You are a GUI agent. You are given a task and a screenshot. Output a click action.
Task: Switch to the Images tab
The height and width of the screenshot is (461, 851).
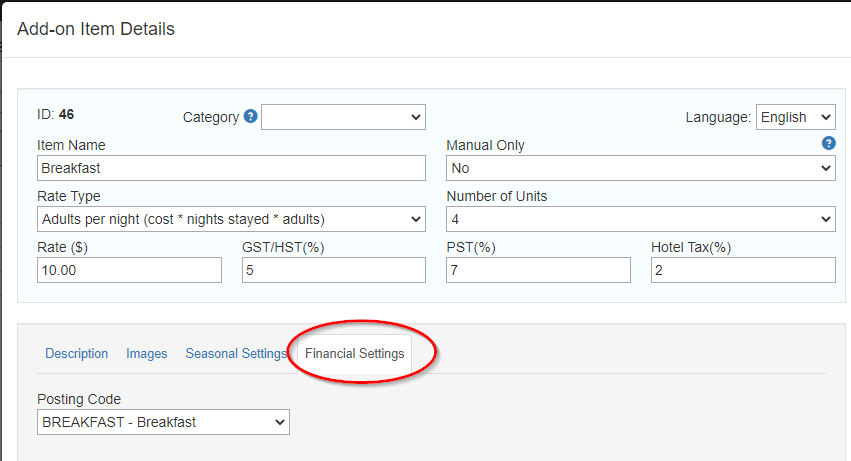[147, 353]
